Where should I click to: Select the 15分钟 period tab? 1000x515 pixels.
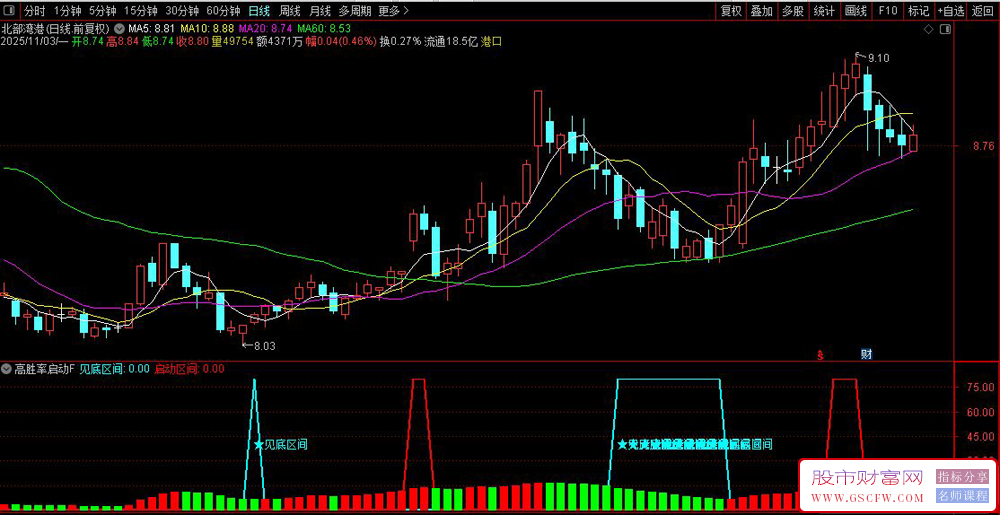tap(140, 11)
